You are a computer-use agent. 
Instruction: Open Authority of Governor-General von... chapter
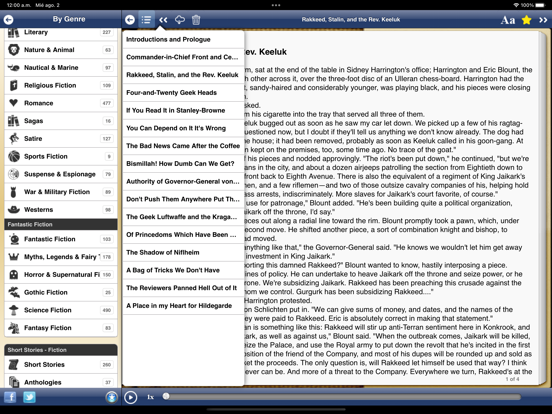183,181
